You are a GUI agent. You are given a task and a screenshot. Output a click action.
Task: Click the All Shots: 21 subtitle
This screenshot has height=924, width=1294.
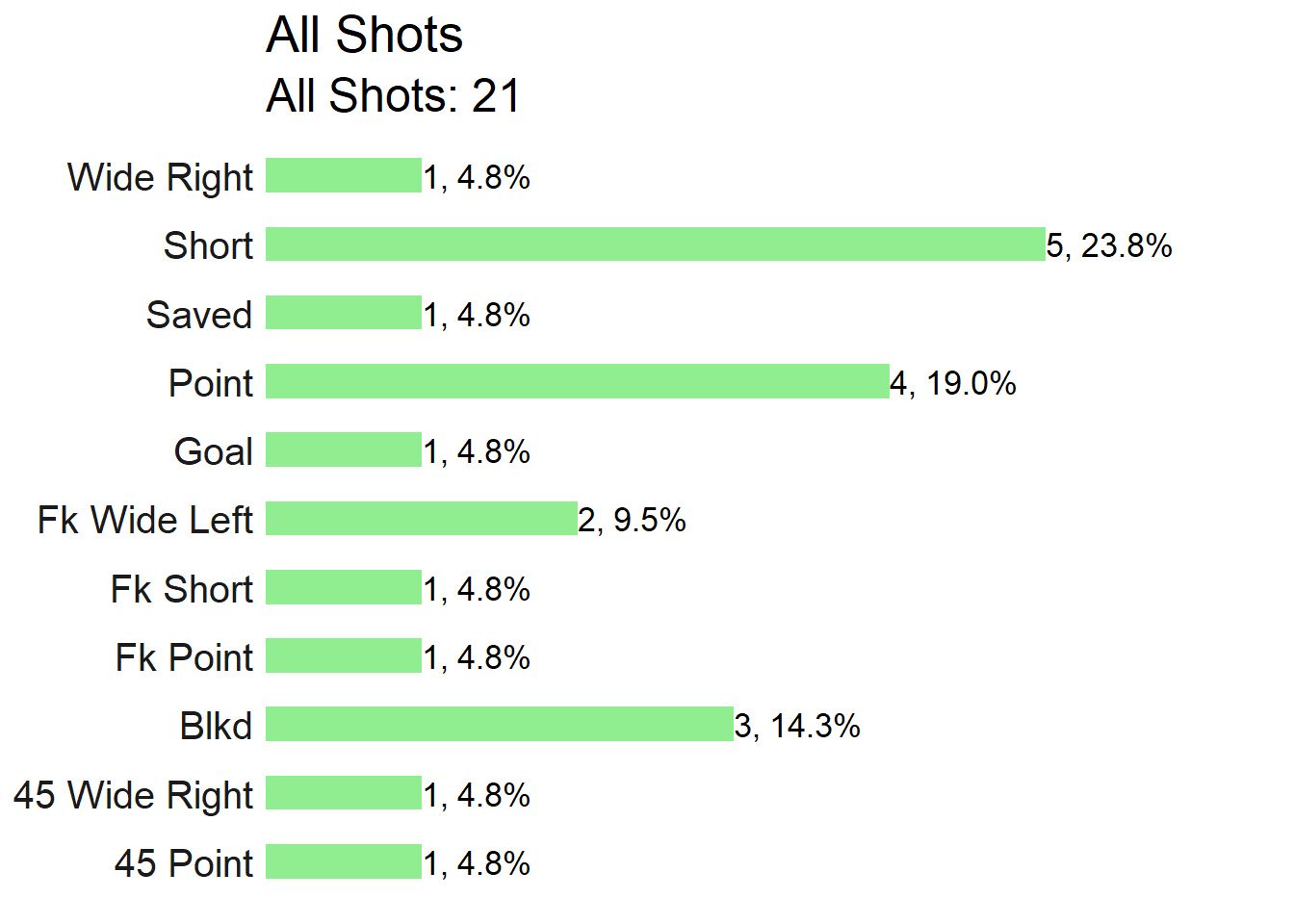click(393, 95)
